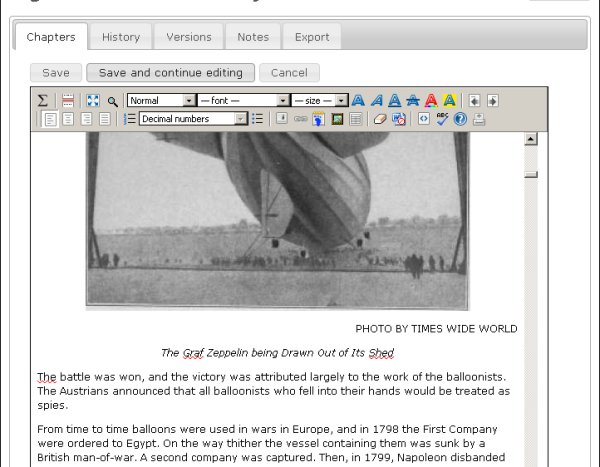Viewport: 600px width, 467px height.
Task: Toggle the fullscreen editor icon
Action: [x=92, y=101]
